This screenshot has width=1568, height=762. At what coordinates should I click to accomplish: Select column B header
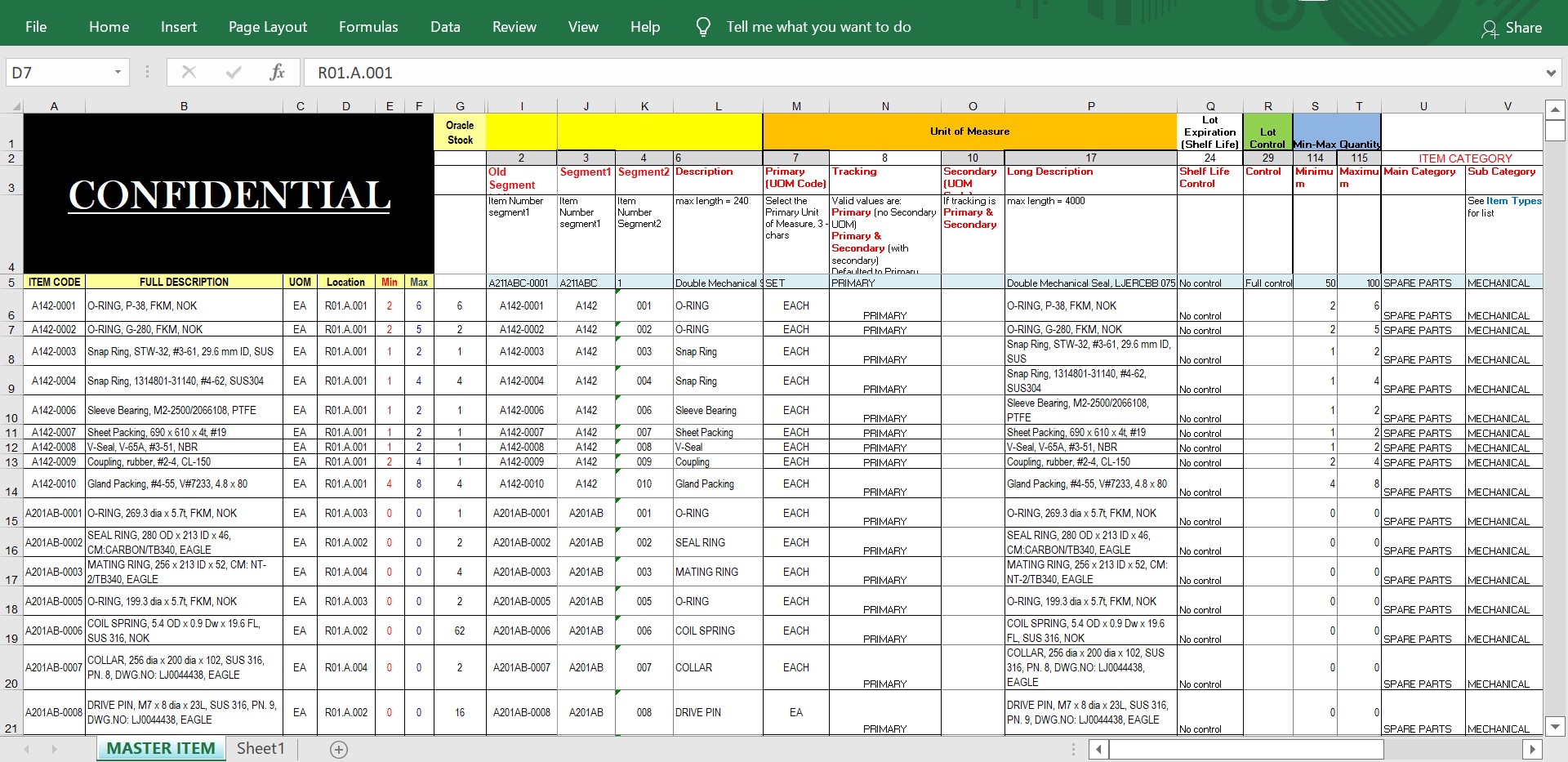coord(184,106)
